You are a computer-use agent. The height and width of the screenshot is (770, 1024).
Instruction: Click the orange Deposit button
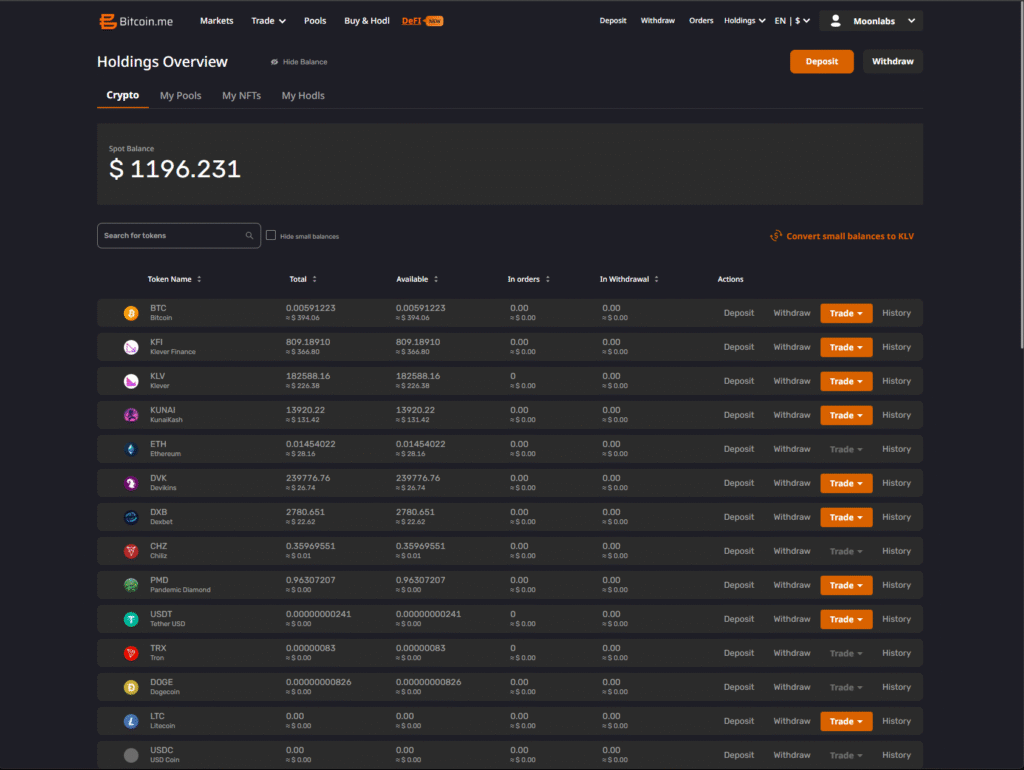[821, 62]
